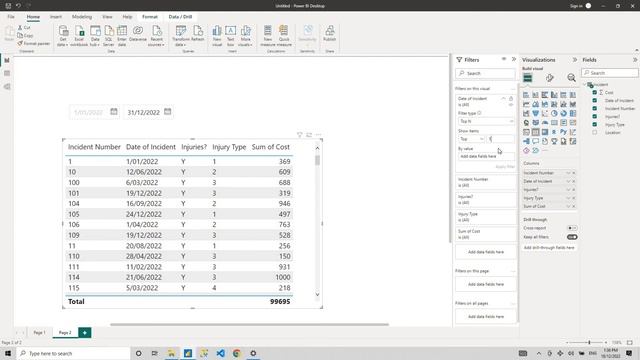Collapse the Visualizations pane
The width and height of the screenshot is (640, 360).
[575, 60]
